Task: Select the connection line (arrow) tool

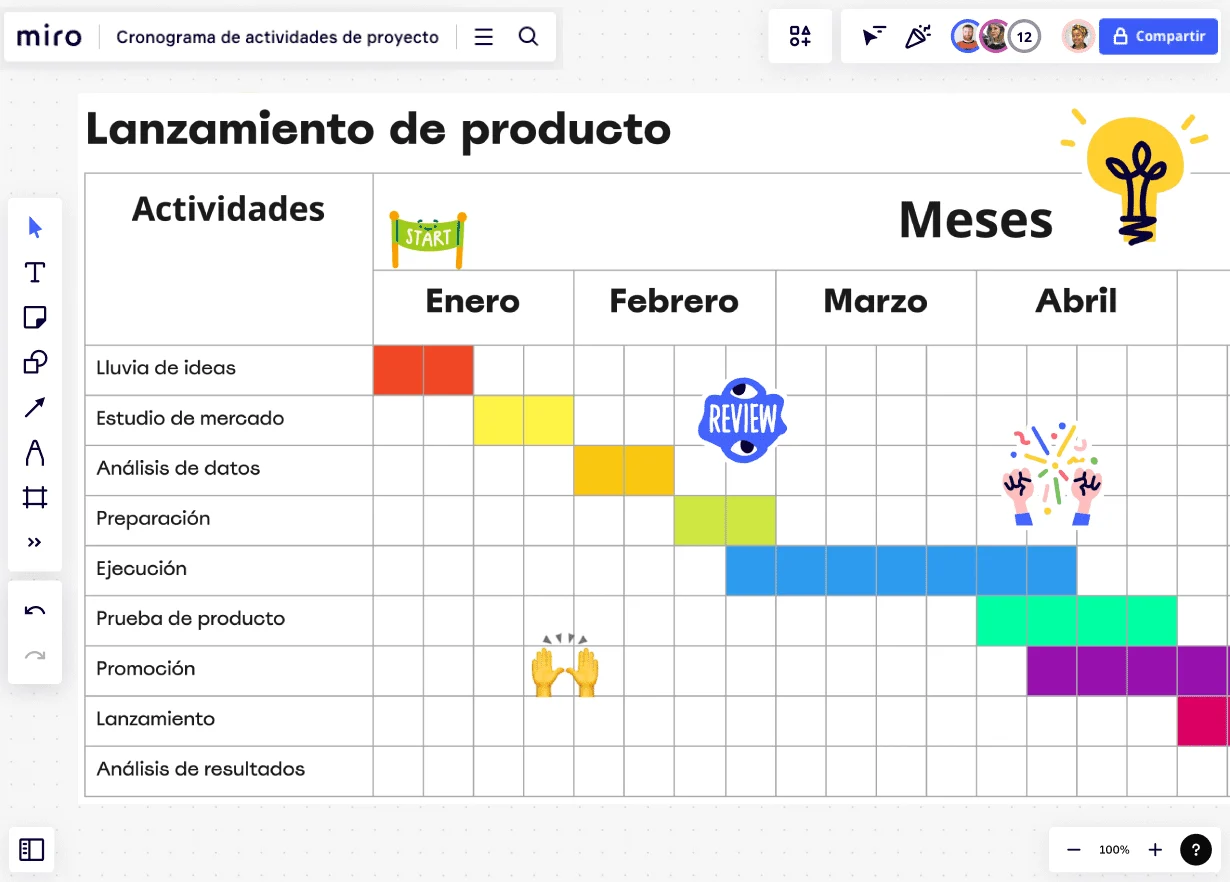Action: 34,407
